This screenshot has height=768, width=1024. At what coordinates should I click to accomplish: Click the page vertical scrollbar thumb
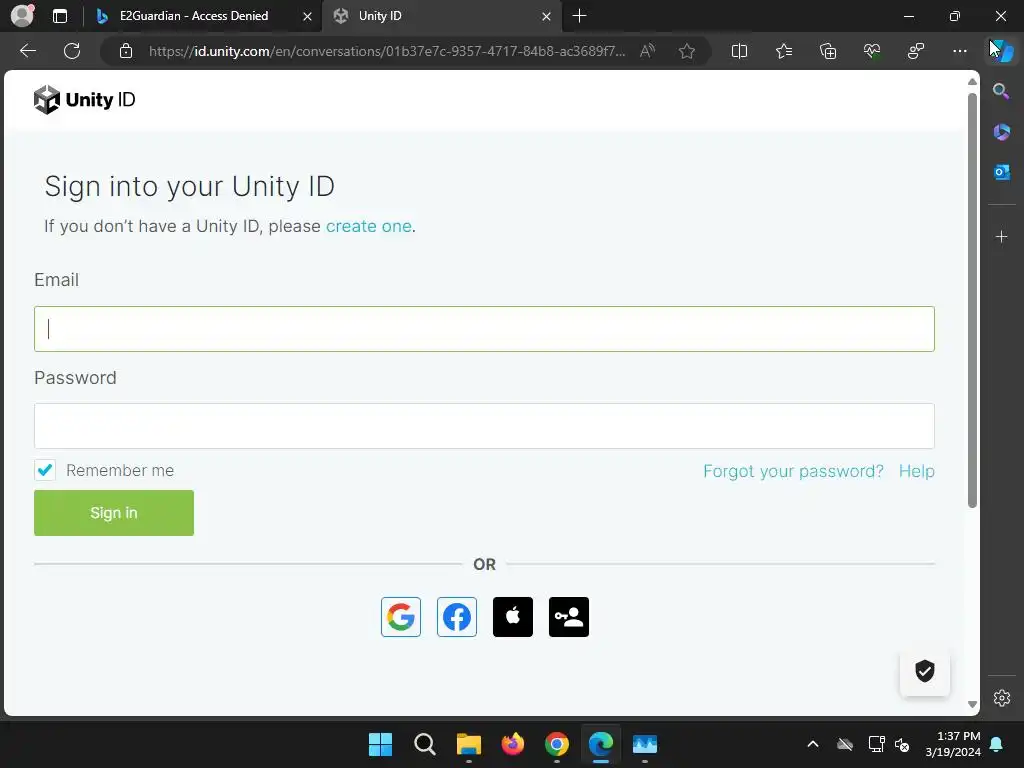(x=972, y=300)
